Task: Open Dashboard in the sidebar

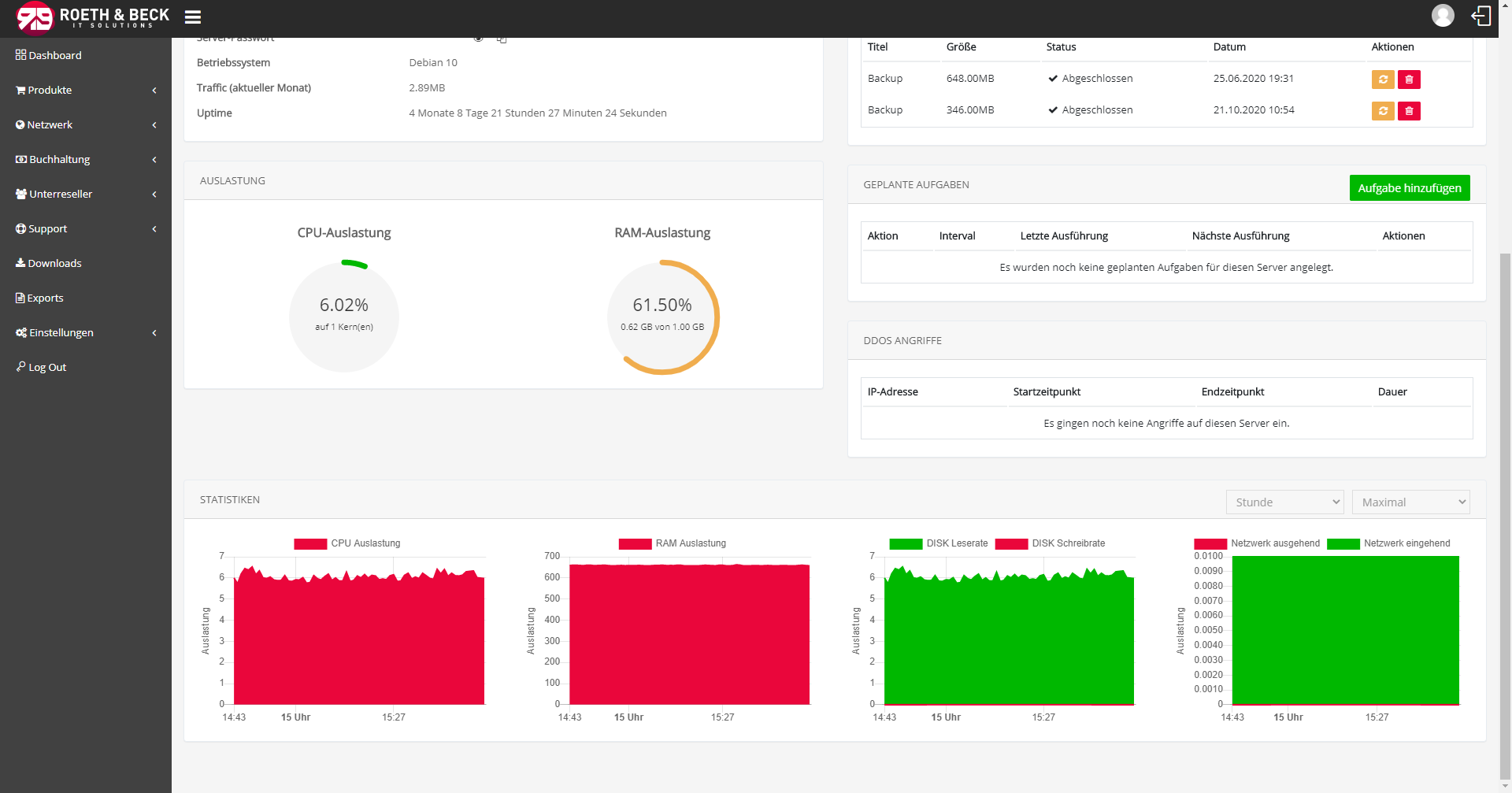Action: tap(54, 55)
